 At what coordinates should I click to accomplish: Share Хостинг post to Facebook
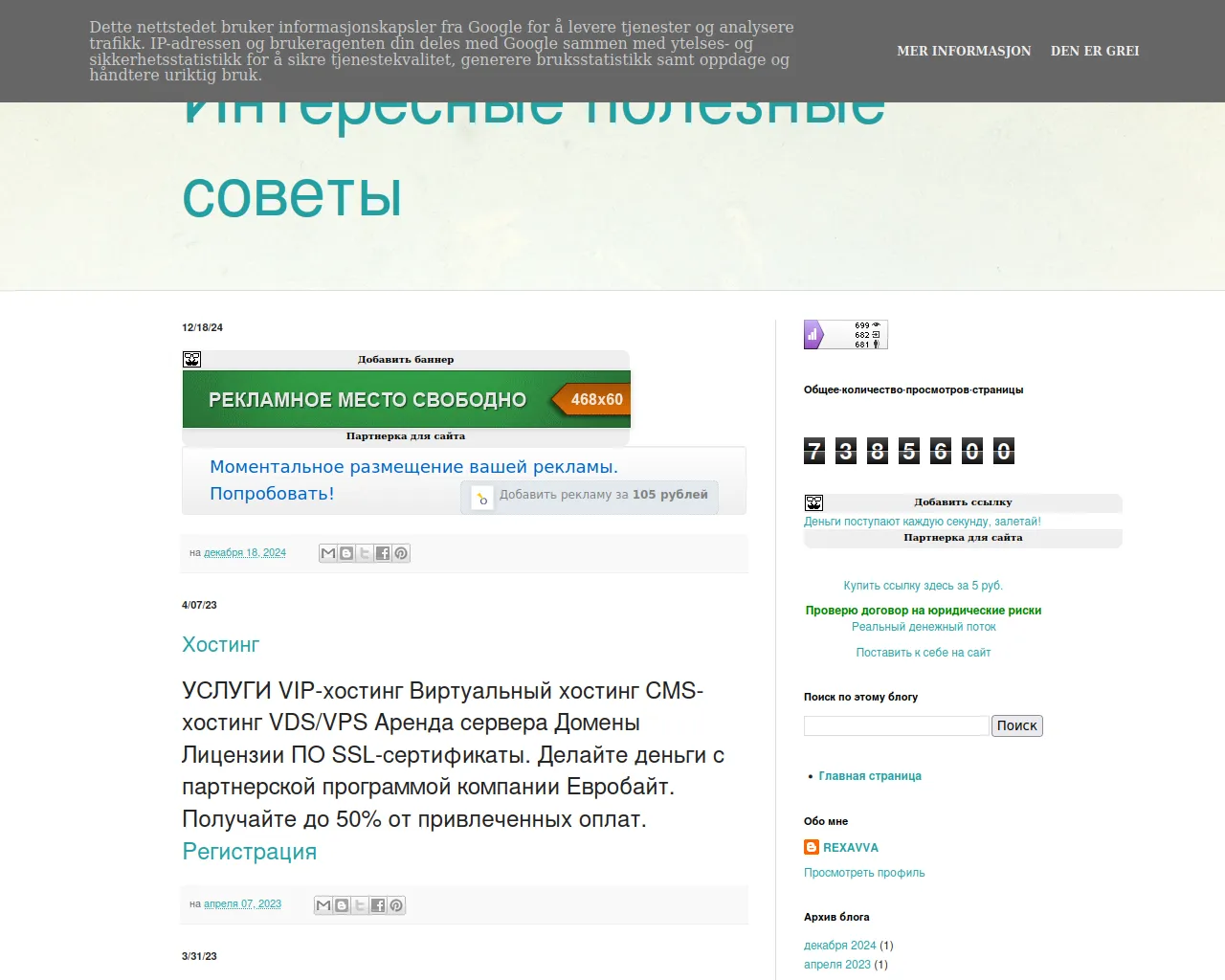click(x=378, y=905)
